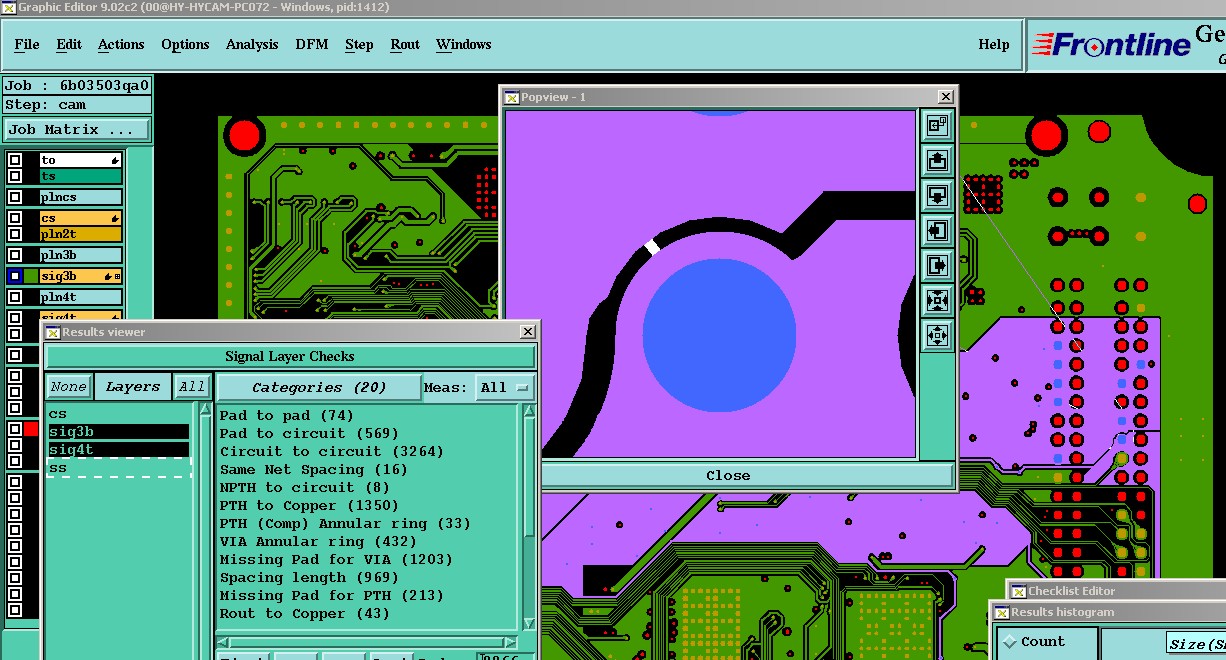
Task: Click the red color swatch in layer list
Action: pyautogui.click(x=31, y=429)
